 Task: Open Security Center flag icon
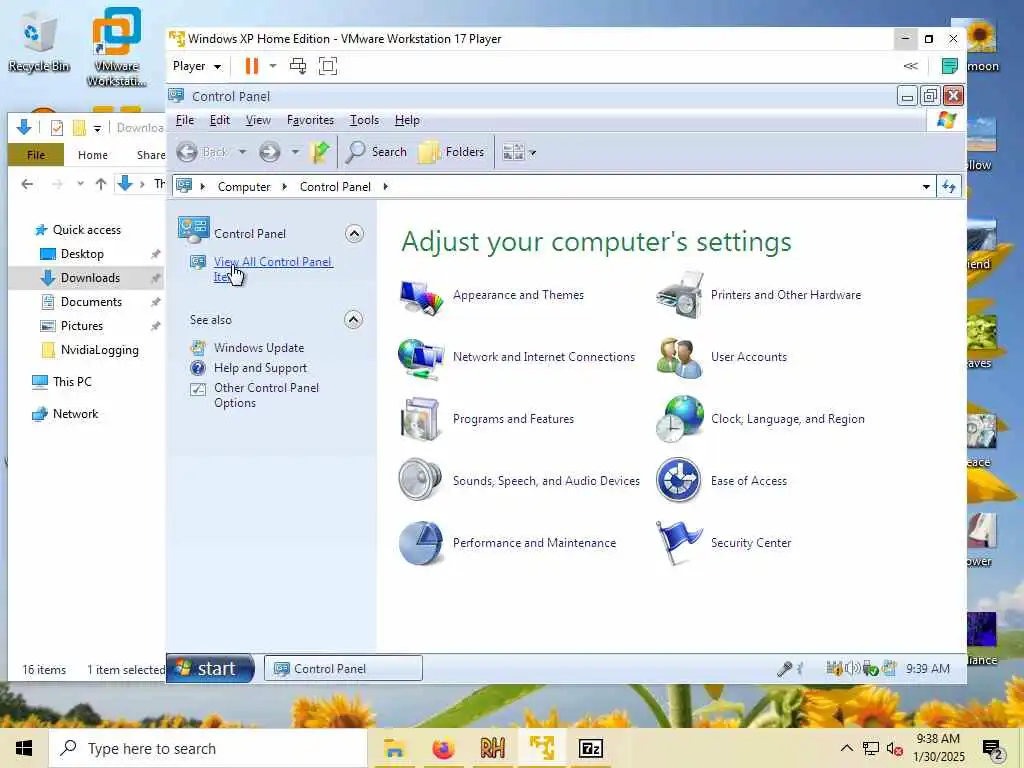[678, 543]
